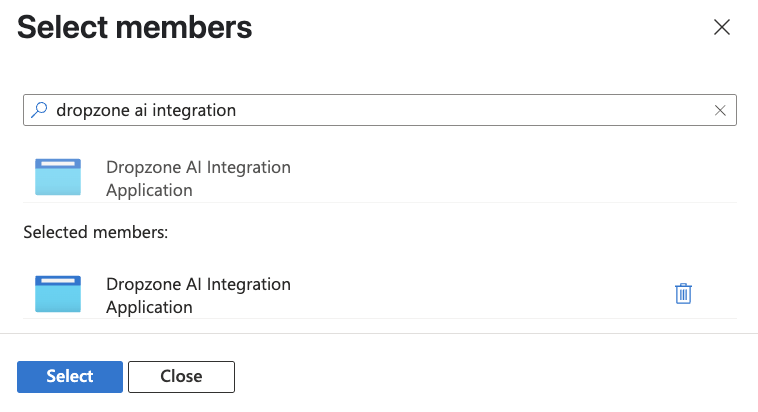
Task: Click blank header area beside the title
Action: point(480,28)
